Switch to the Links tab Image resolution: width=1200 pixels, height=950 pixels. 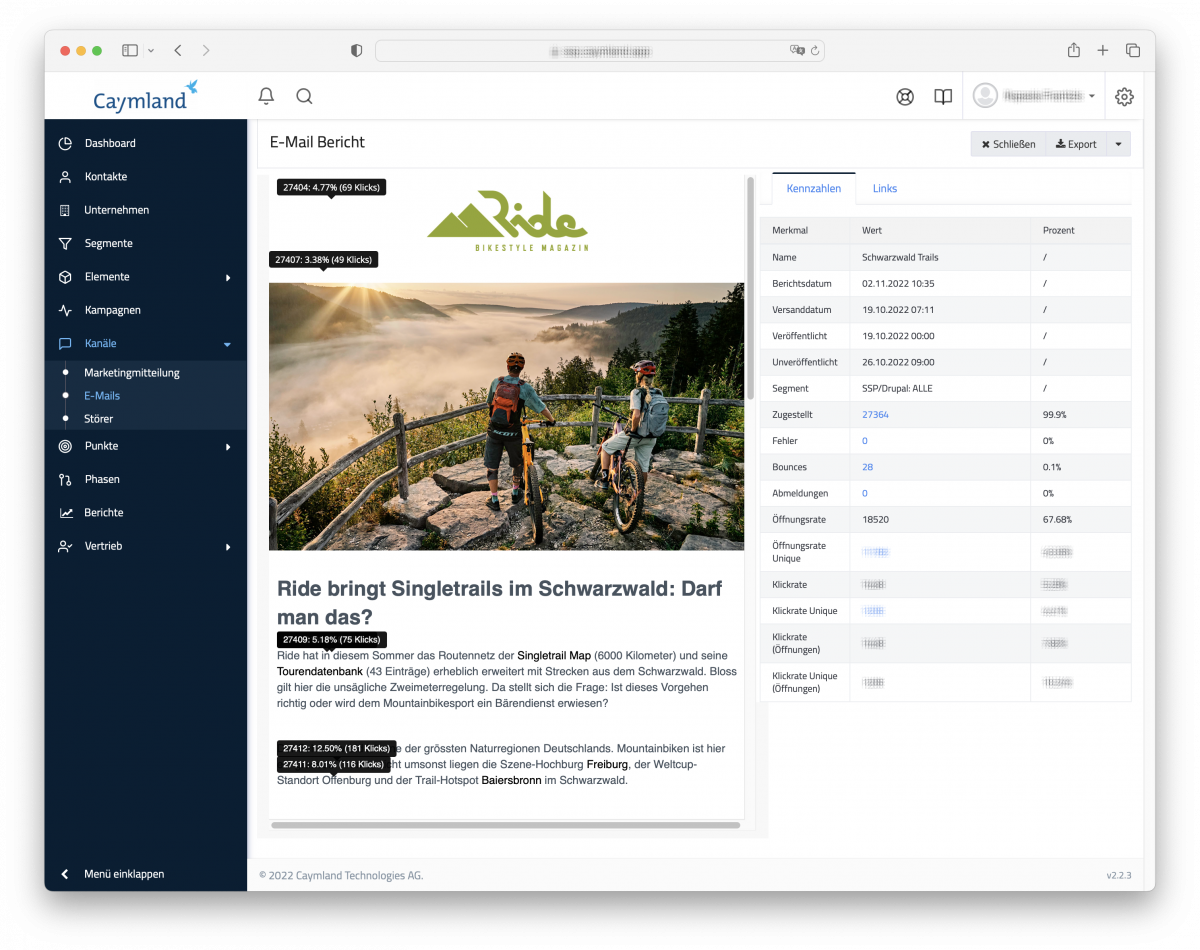click(885, 188)
